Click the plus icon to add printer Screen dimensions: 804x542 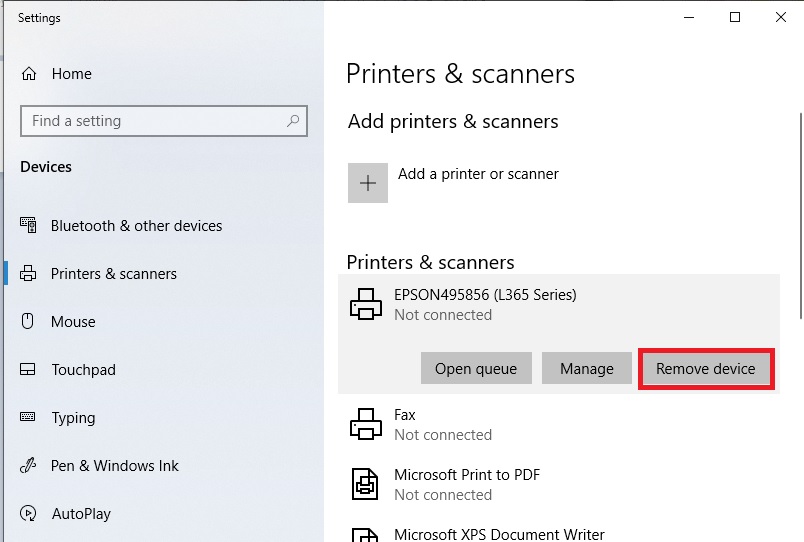point(368,183)
